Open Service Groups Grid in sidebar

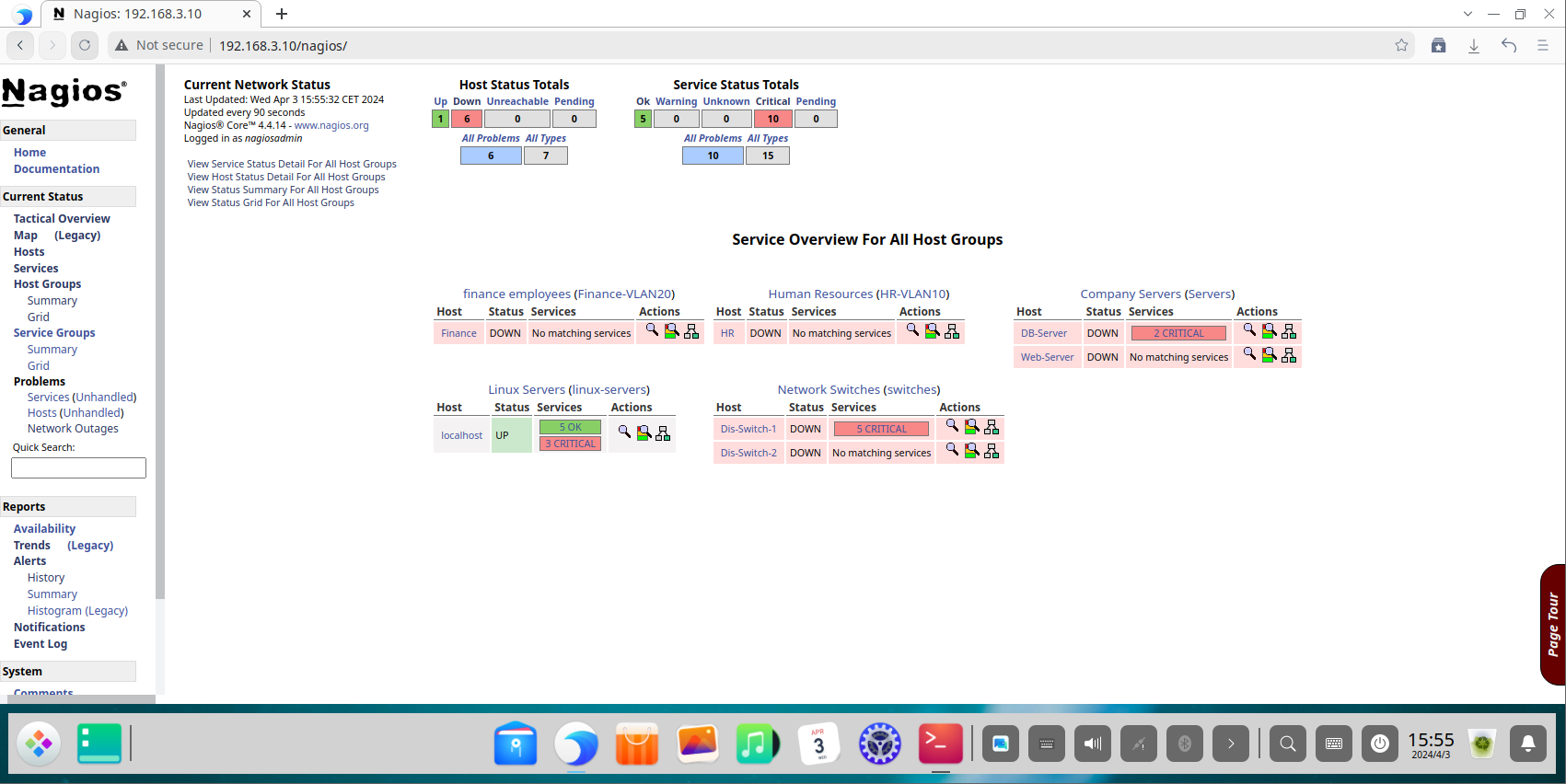pos(39,365)
